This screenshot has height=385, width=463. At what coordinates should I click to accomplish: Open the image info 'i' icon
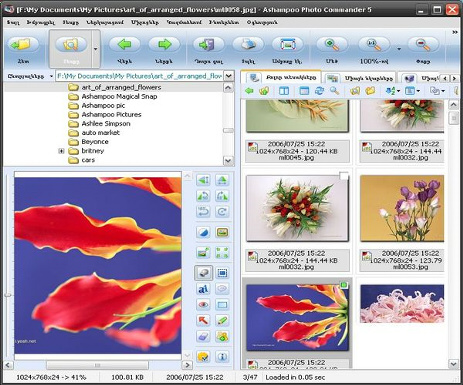pyautogui.click(x=222, y=356)
